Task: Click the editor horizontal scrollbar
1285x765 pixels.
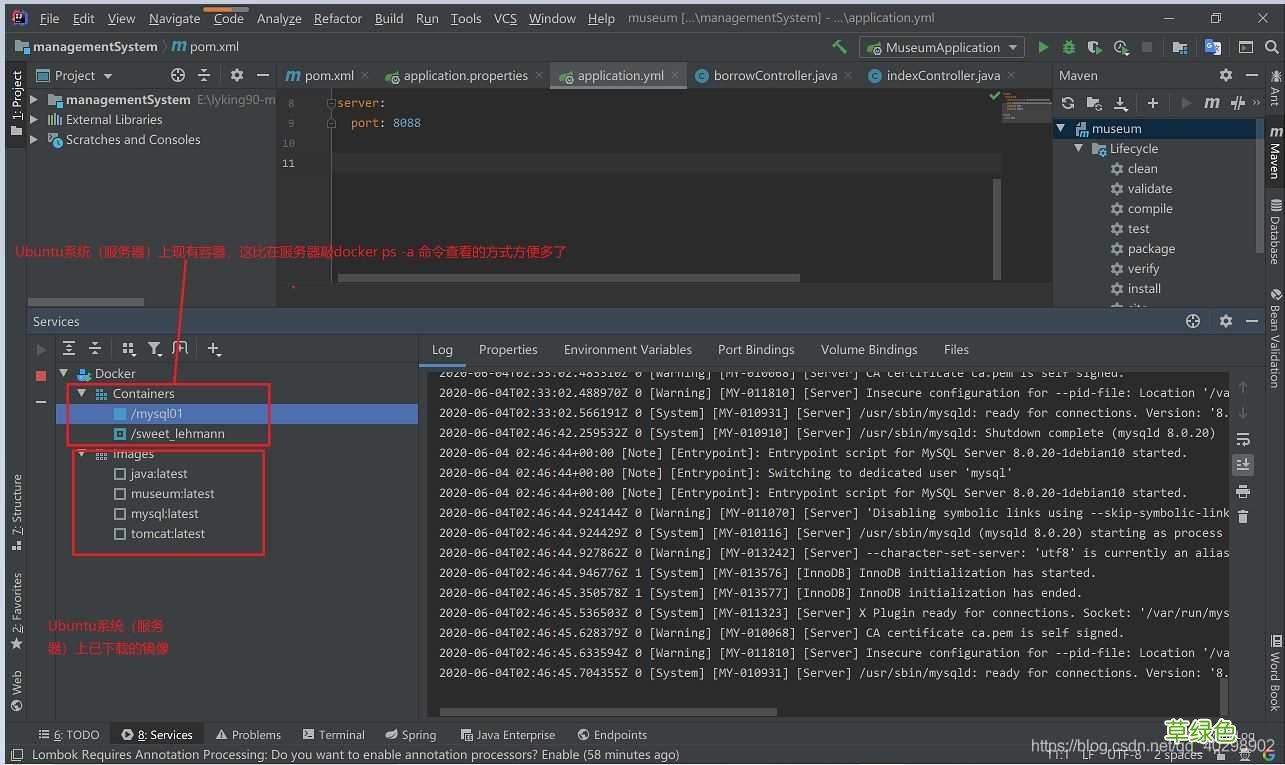Action: (567, 278)
